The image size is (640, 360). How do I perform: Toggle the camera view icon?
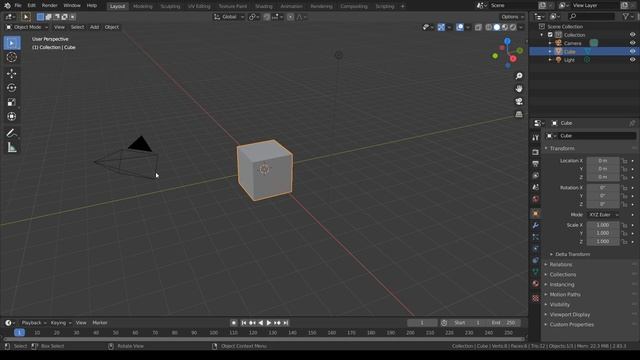click(519, 101)
